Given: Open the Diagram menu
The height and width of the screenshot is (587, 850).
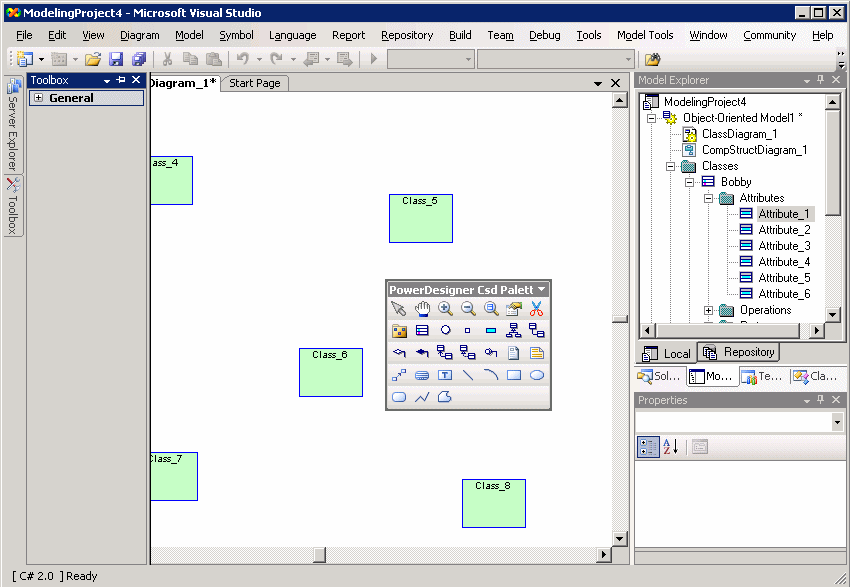Looking at the screenshot, I should pyautogui.click(x=140, y=35).
